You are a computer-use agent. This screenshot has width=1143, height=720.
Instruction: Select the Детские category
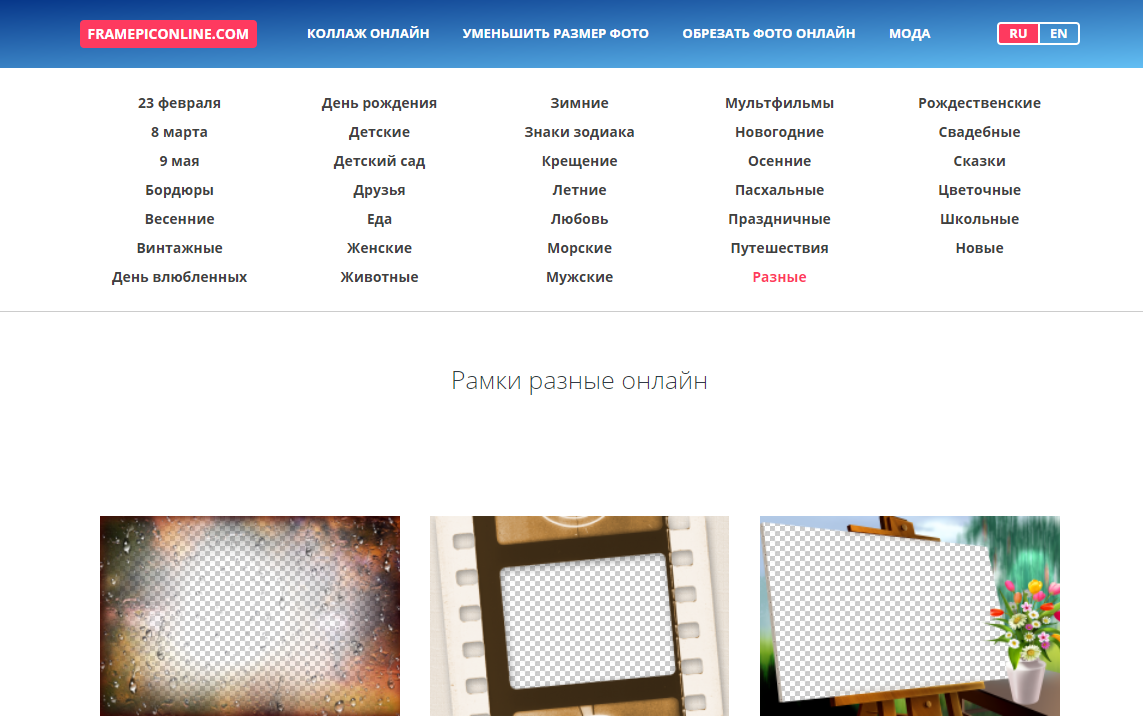[380, 132]
